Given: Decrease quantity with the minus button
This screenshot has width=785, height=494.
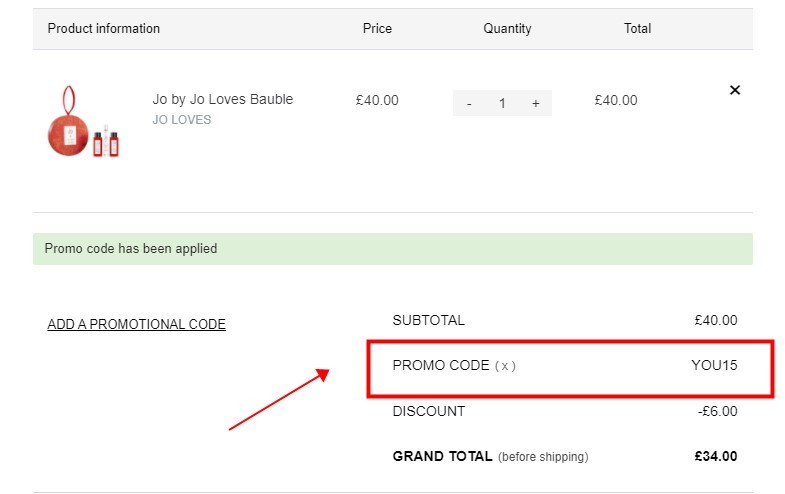Looking at the screenshot, I should point(469,104).
